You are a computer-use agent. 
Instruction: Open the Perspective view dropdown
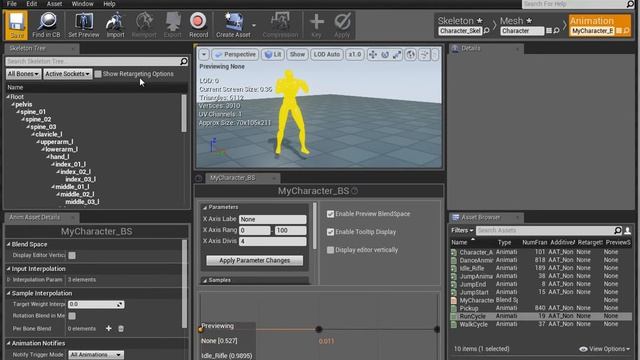tap(235, 54)
